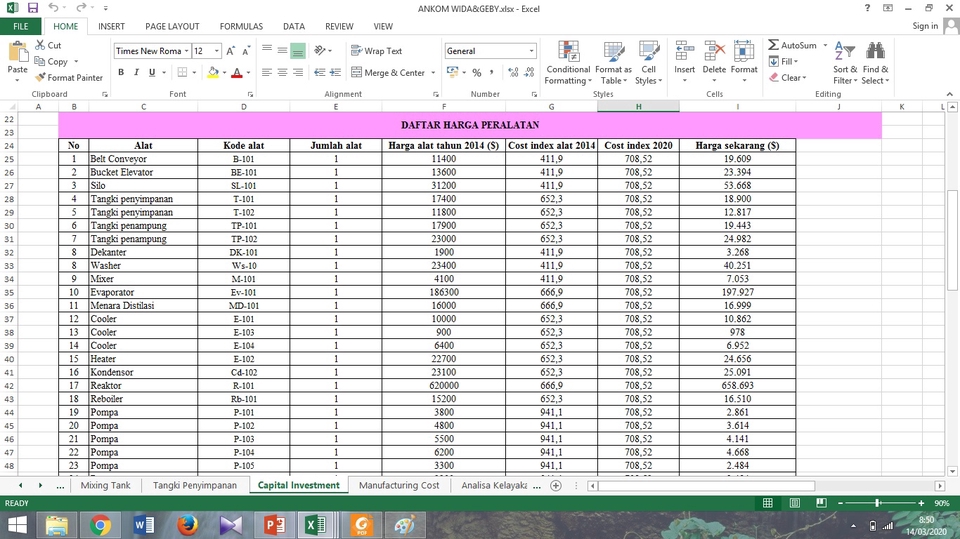Click the Paste clipboard icon
960x539 pixels.
[18, 52]
